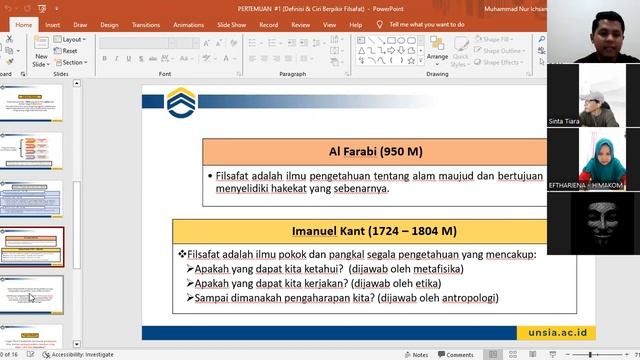The width and height of the screenshot is (640, 360).
Task: Open Character Spacing dropdown
Action: point(166,59)
